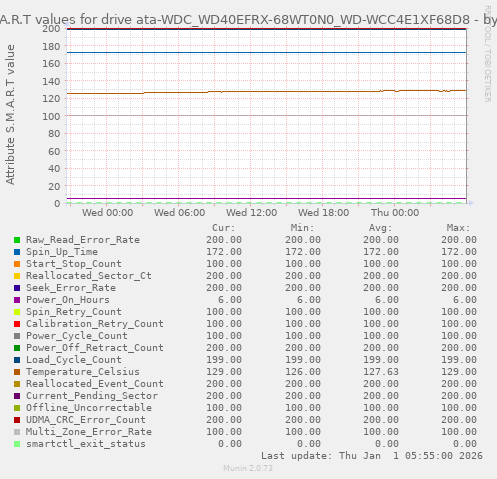Select the Raw_Read_Error_Rate label
The image size is (497, 479).
point(83,240)
